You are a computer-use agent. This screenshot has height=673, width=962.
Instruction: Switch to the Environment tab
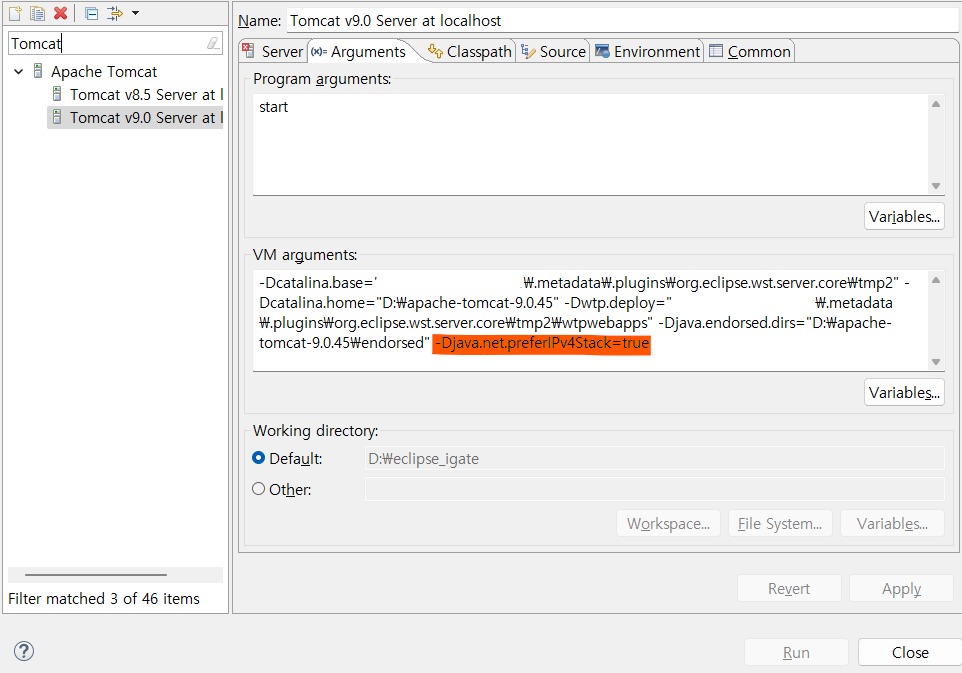(x=648, y=52)
